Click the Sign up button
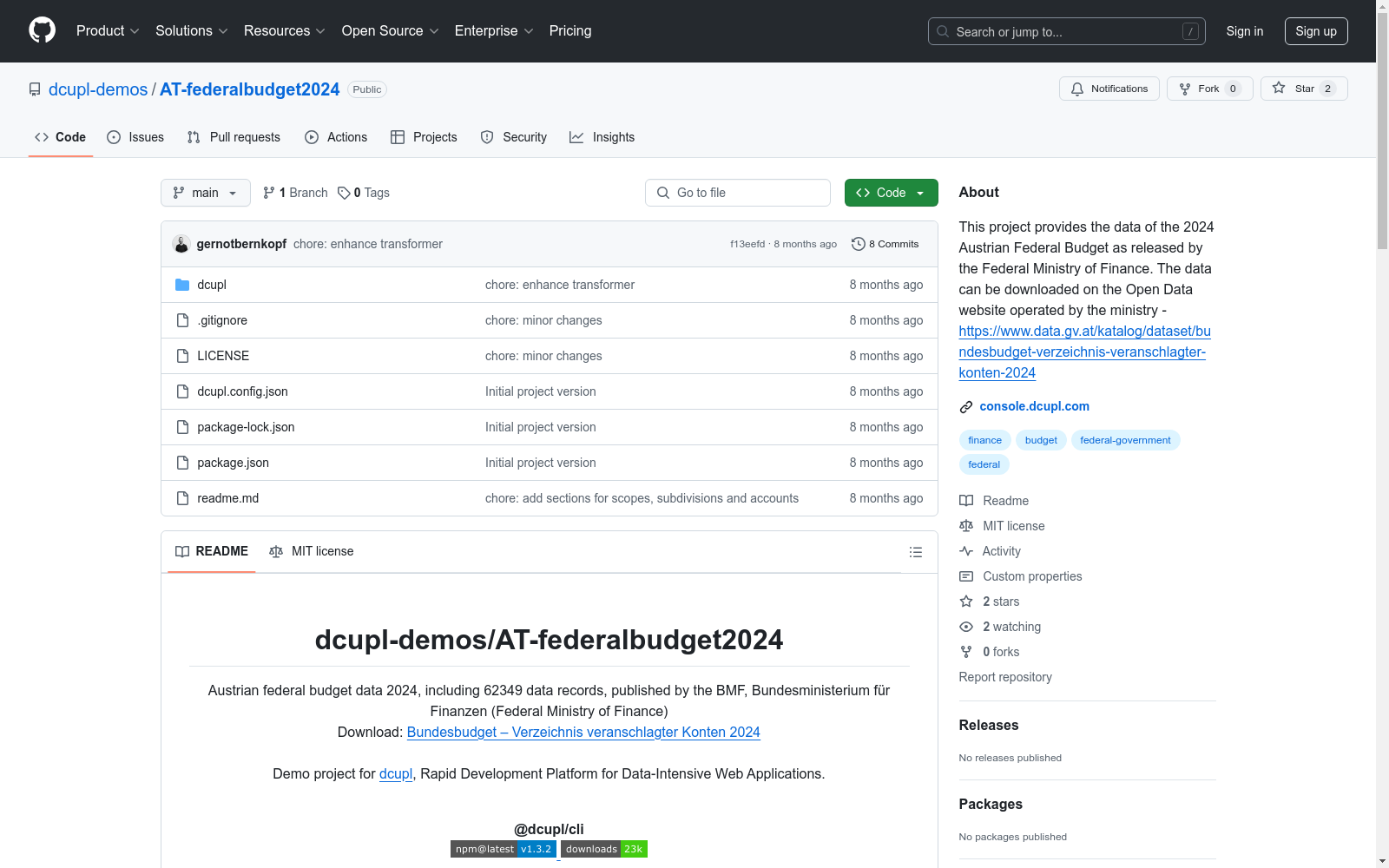Screen dimensions: 1389x868 click(1316, 31)
